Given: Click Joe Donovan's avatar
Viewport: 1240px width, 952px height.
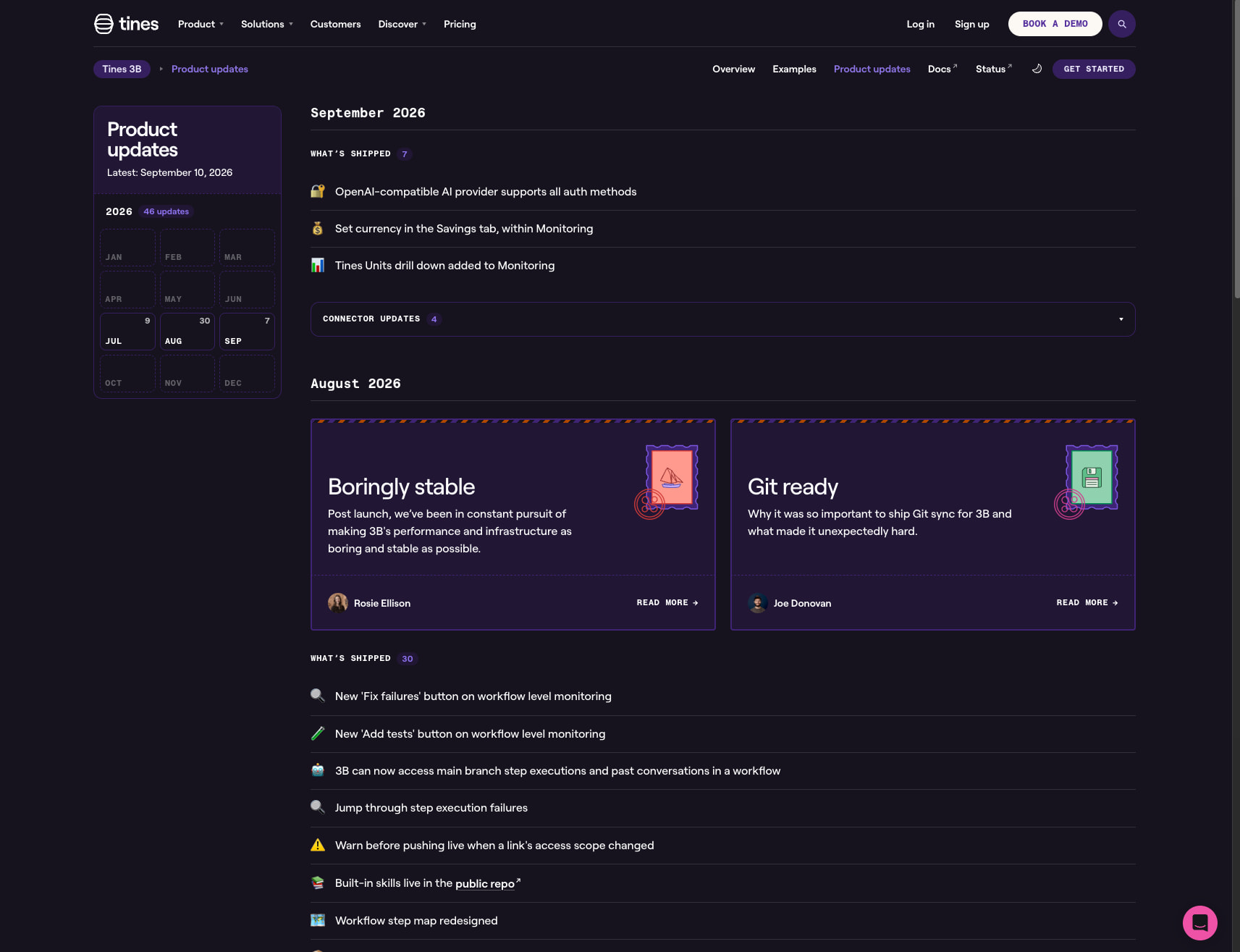Looking at the screenshot, I should tap(758, 603).
